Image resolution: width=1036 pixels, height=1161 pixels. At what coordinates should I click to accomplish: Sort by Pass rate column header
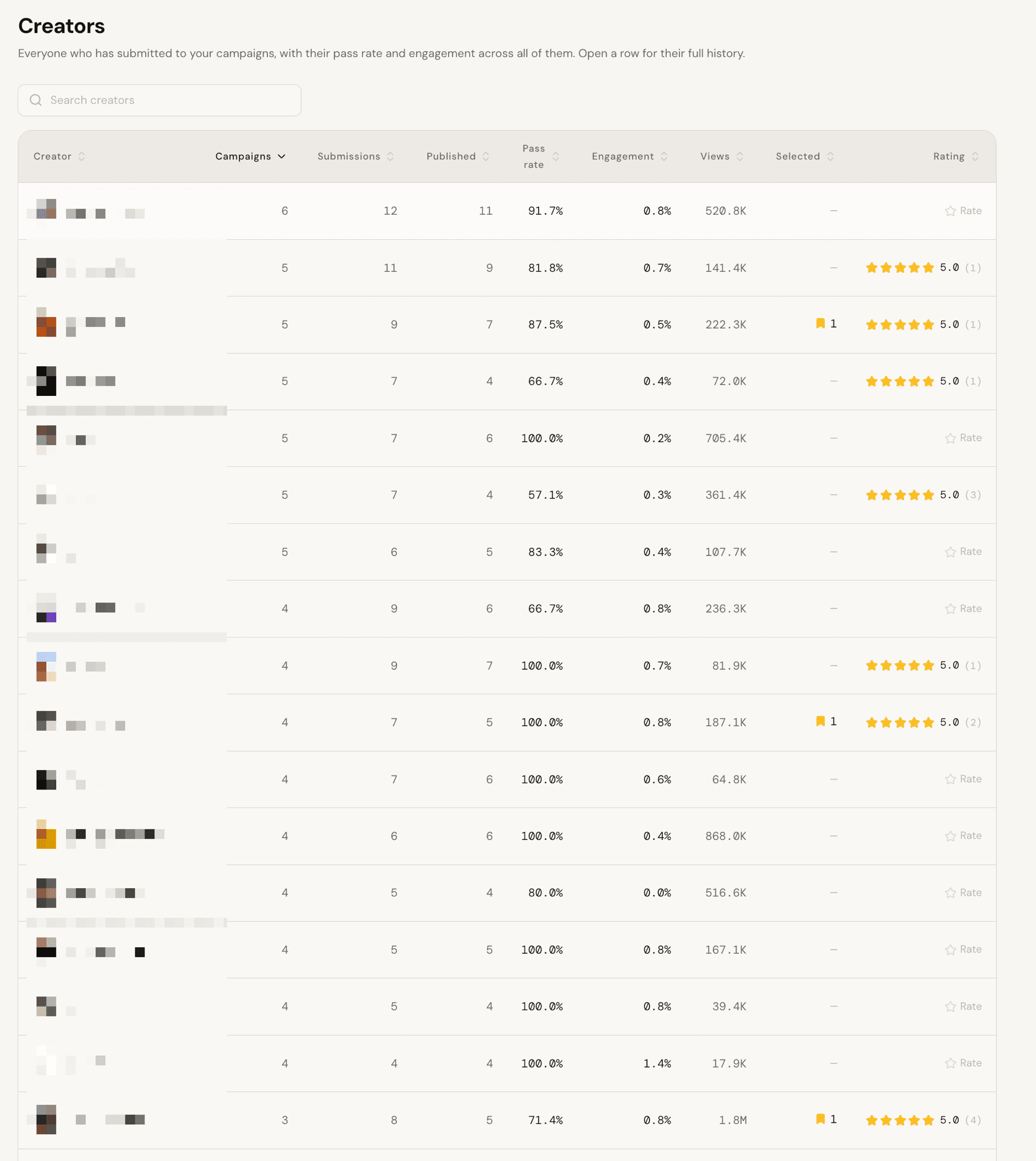click(x=540, y=156)
